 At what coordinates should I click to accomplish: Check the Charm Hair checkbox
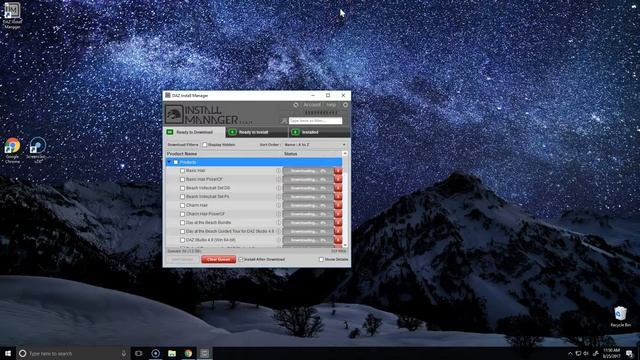click(182, 205)
